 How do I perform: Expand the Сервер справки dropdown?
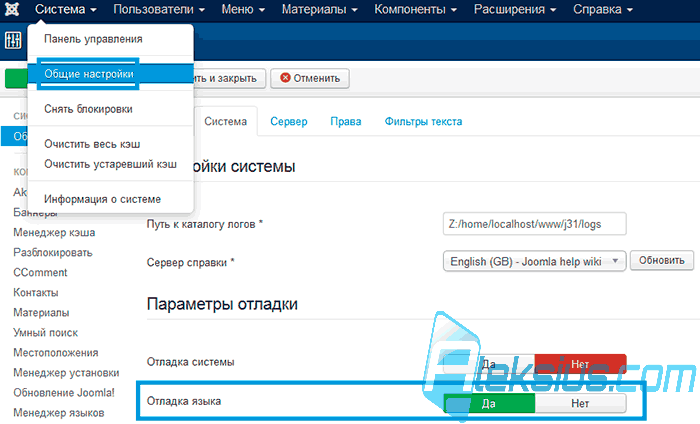534,261
